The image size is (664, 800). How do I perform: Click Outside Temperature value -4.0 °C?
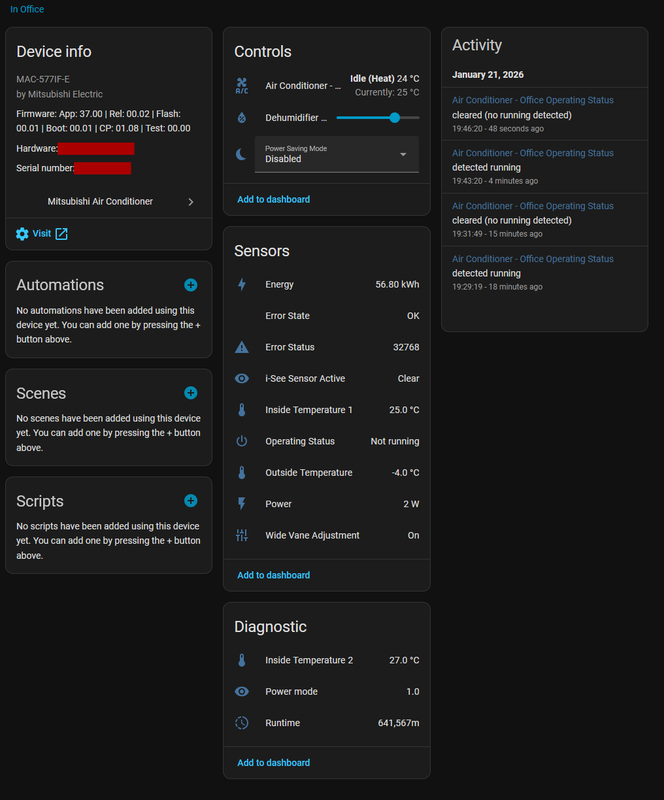coord(405,472)
